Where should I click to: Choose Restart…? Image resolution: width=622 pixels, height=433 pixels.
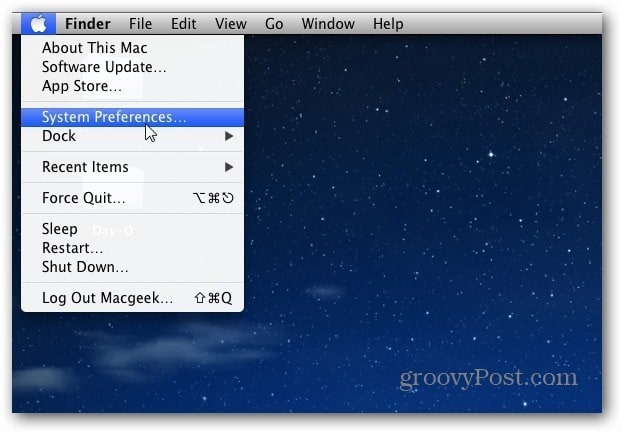[132, 248]
